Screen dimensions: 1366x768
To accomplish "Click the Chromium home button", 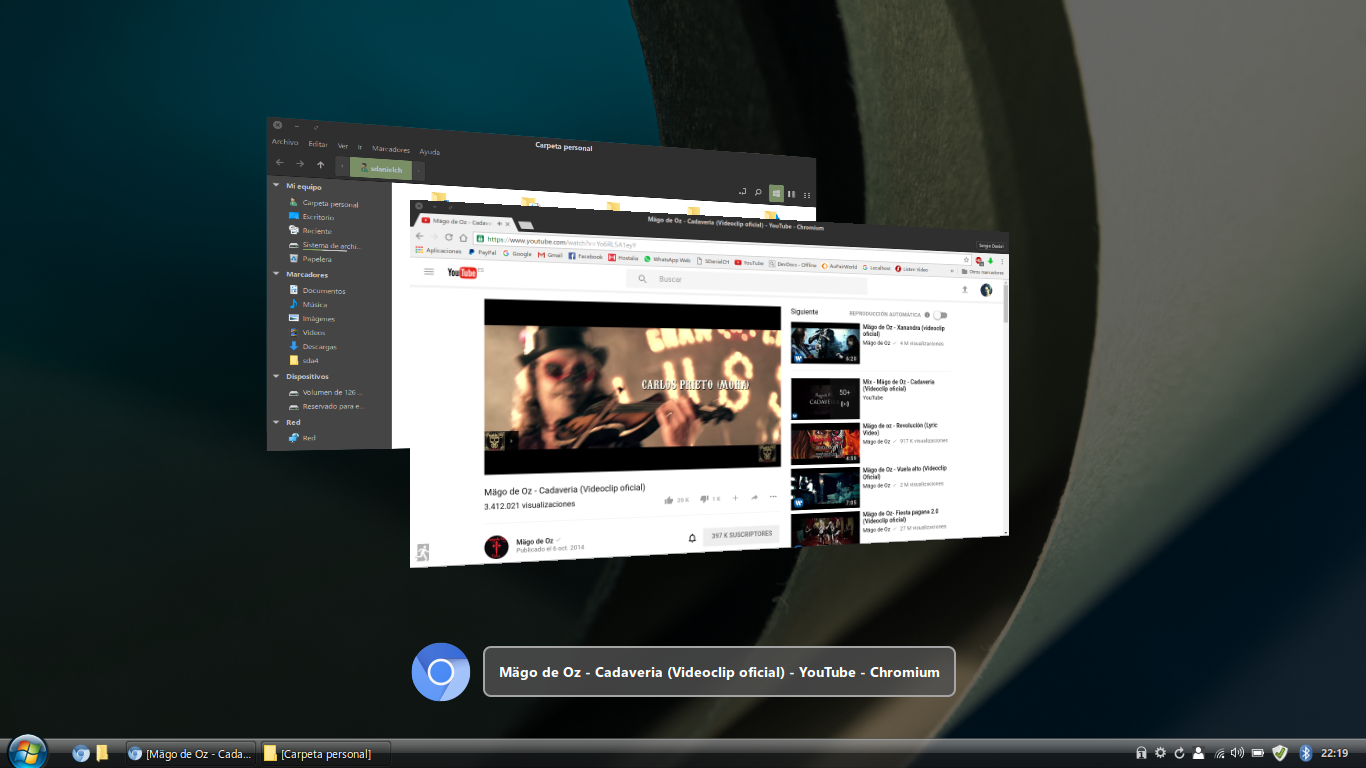I will tap(463, 238).
